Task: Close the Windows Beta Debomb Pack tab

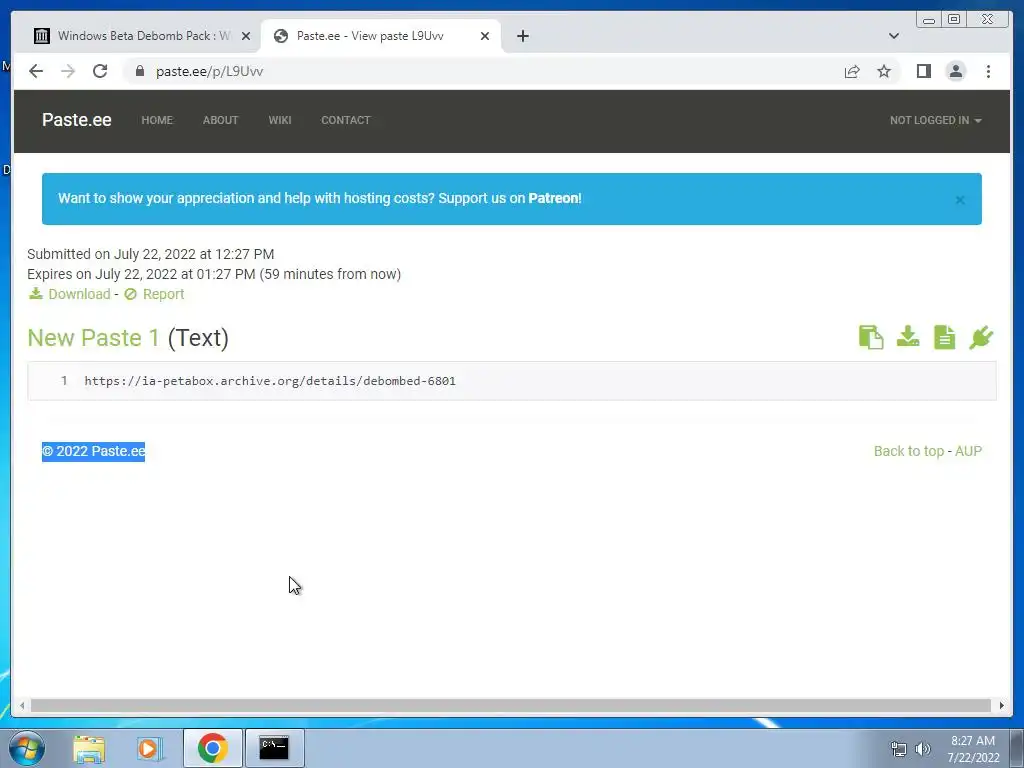Action: (246, 36)
